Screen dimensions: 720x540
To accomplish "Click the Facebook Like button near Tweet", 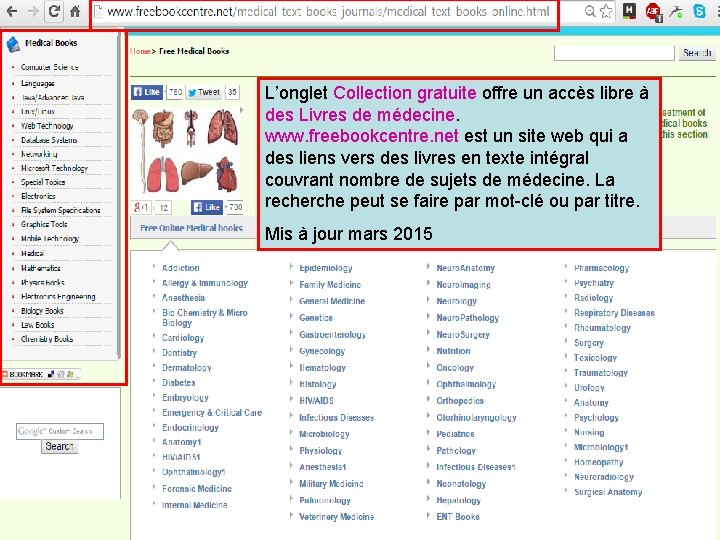I will (147, 92).
